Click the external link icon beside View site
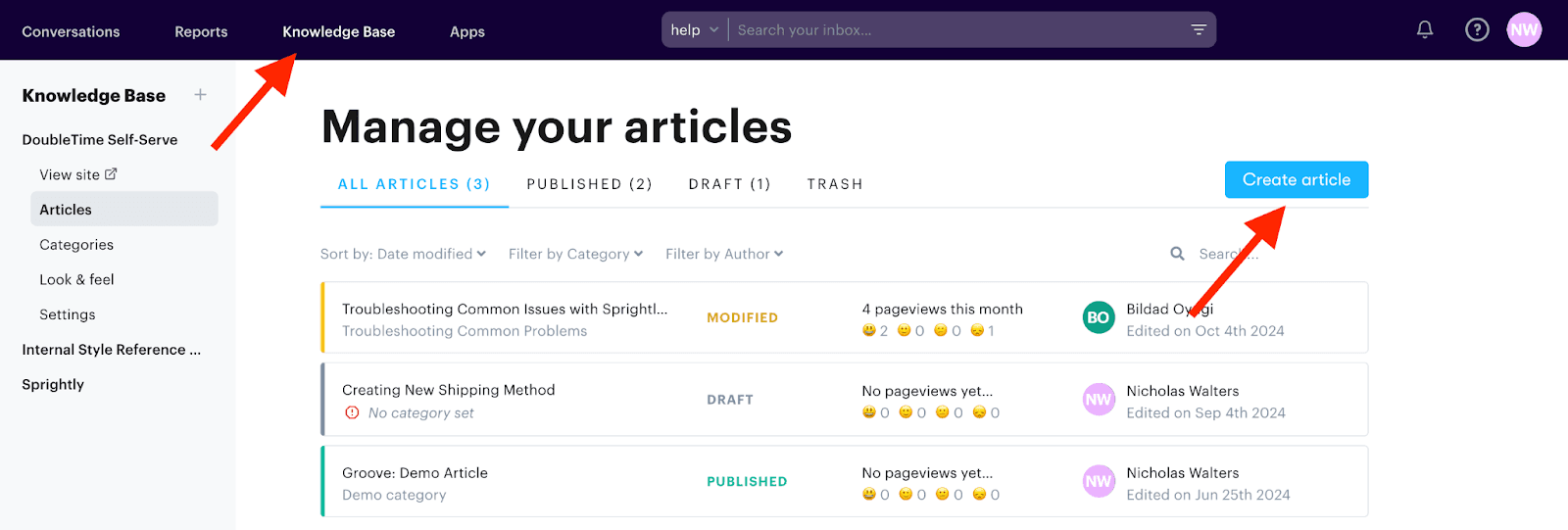Viewport: 1568px width, 530px height. pos(111,173)
